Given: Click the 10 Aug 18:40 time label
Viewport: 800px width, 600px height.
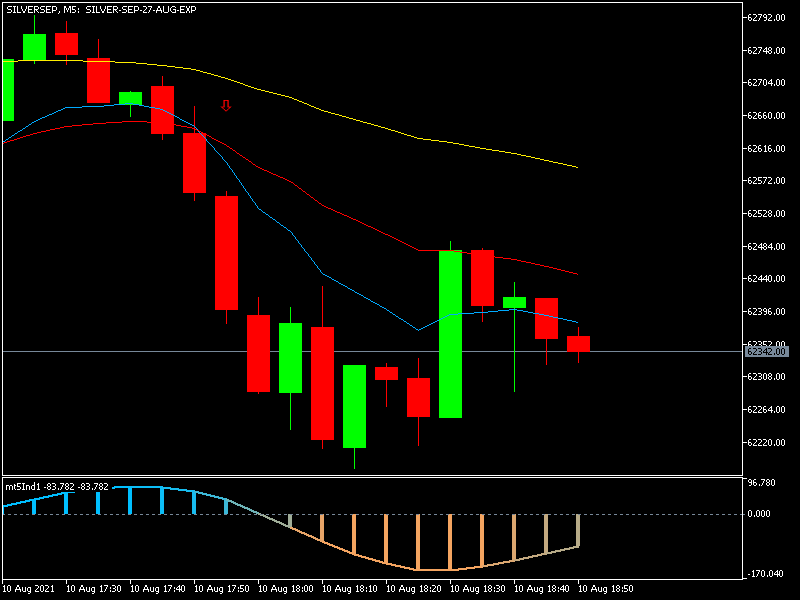Looking at the screenshot, I should (x=541, y=589).
